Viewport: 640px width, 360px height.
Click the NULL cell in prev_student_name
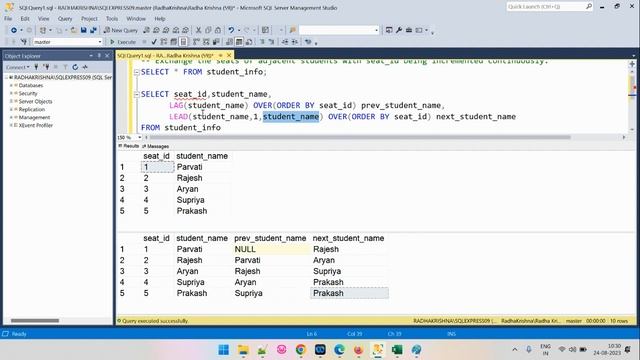click(271, 249)
